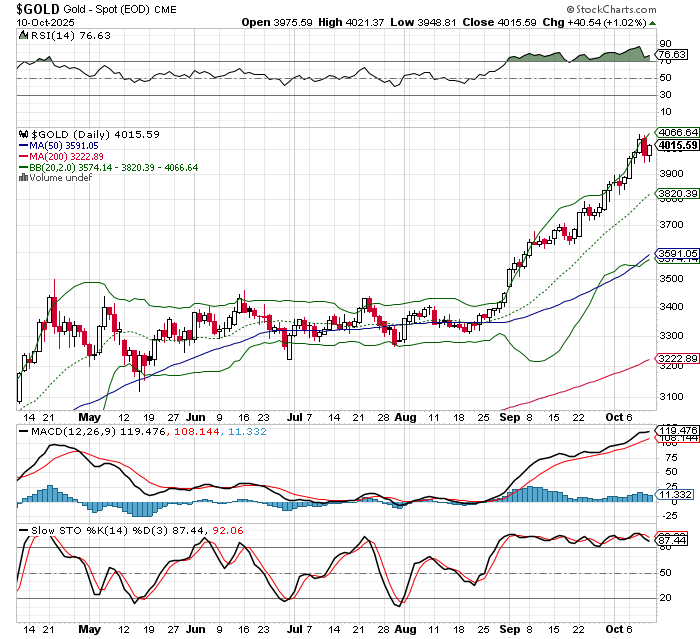The height and width of the screenshot is (639, 700).
Task: Click the RSI mountain icon beside RSI(14)
Action: point(22,34)
